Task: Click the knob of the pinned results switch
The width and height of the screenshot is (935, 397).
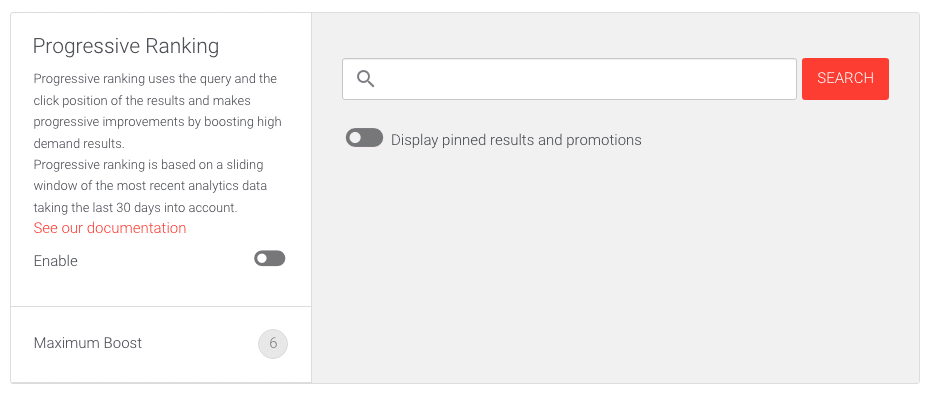Action: point(355,138)
